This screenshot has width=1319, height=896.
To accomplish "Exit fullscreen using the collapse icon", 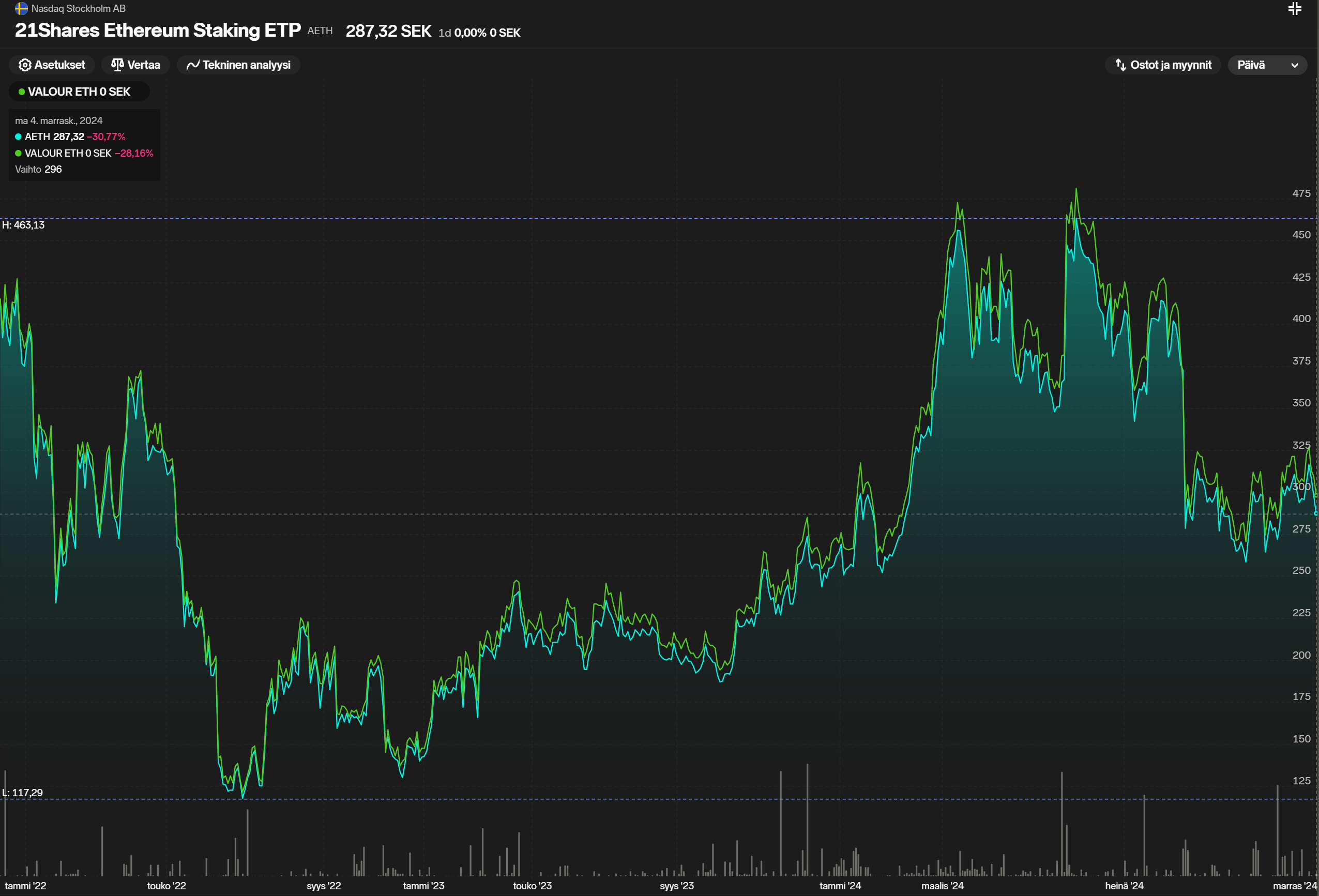I will (1295, 8).
